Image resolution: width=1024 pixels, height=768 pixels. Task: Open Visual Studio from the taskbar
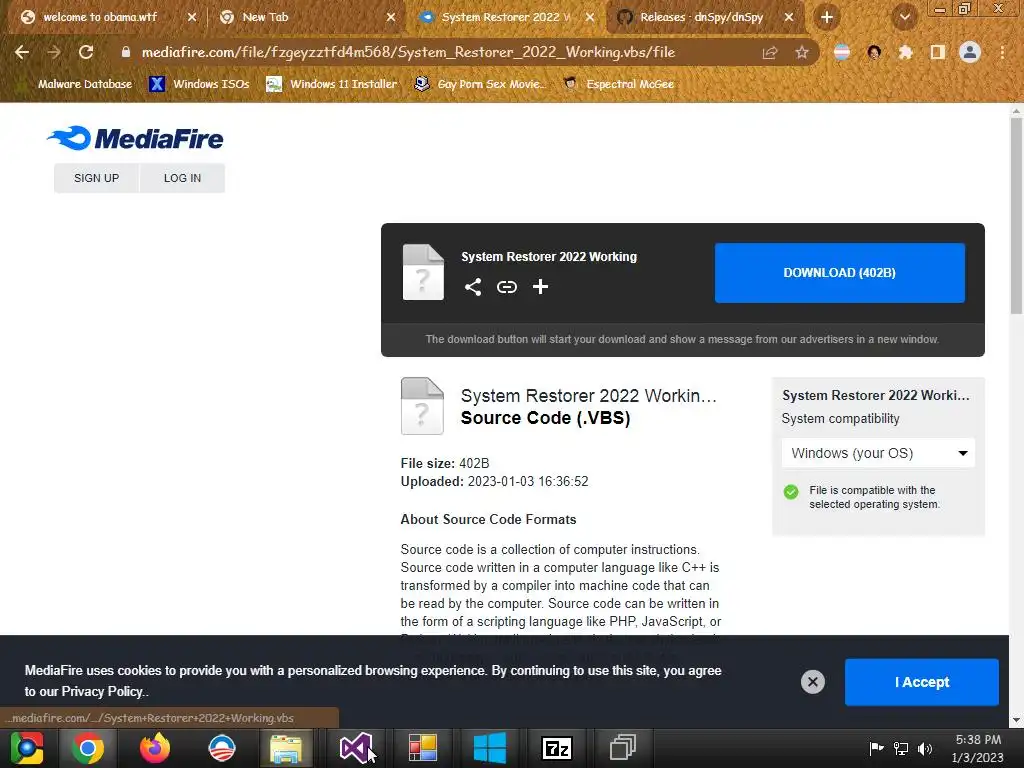[356, 747]
